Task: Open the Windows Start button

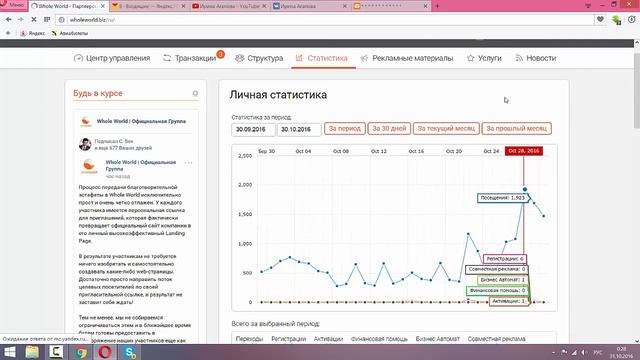Action: tap(9, 352)
